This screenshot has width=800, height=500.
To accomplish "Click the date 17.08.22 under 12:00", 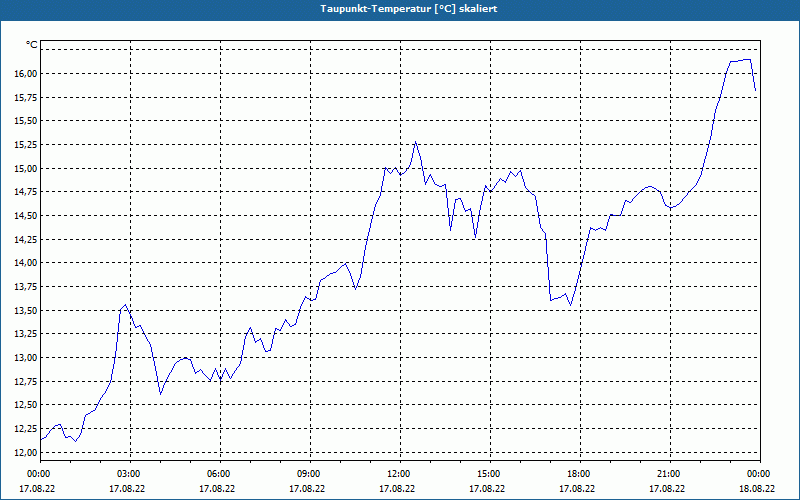I will point(397,489).
